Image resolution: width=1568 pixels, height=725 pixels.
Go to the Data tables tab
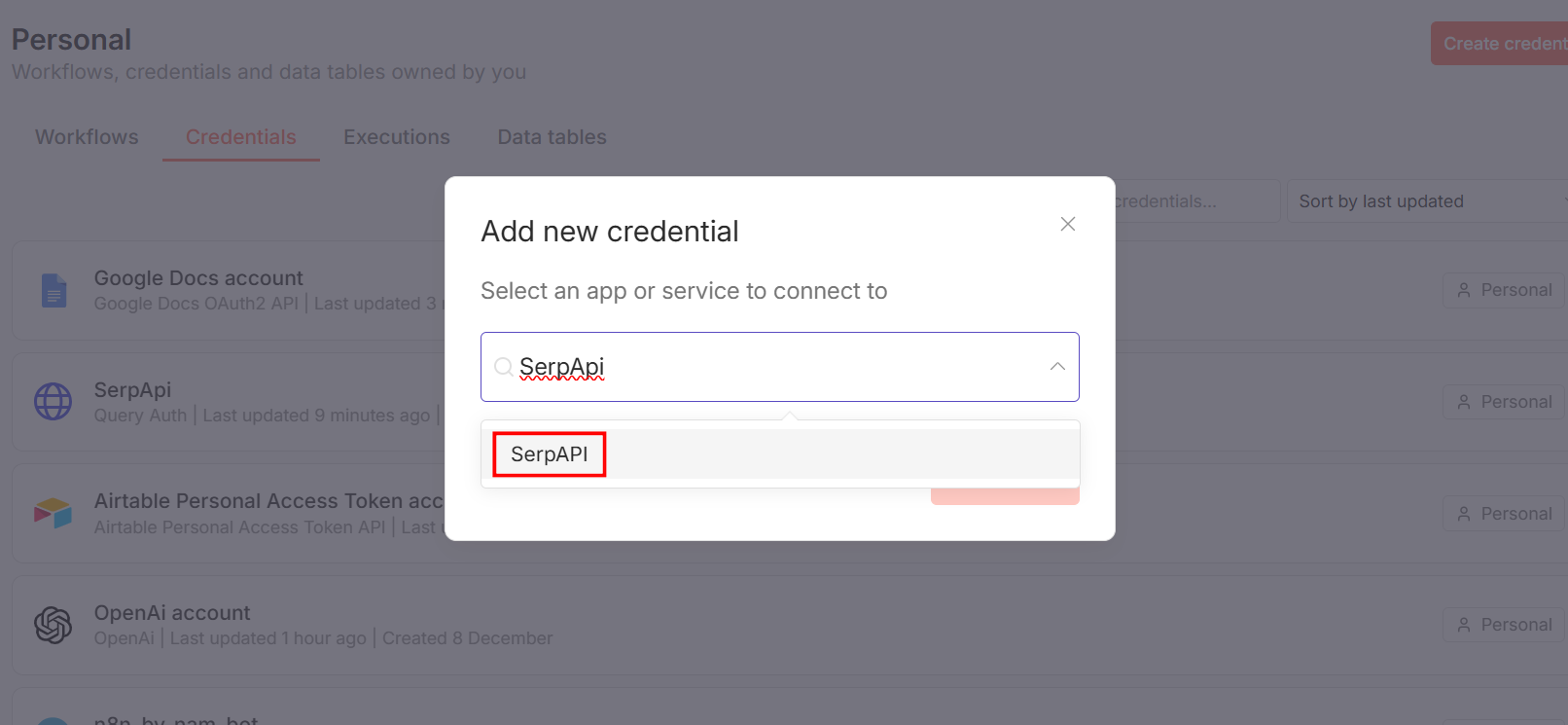click(x=552, y=137)
